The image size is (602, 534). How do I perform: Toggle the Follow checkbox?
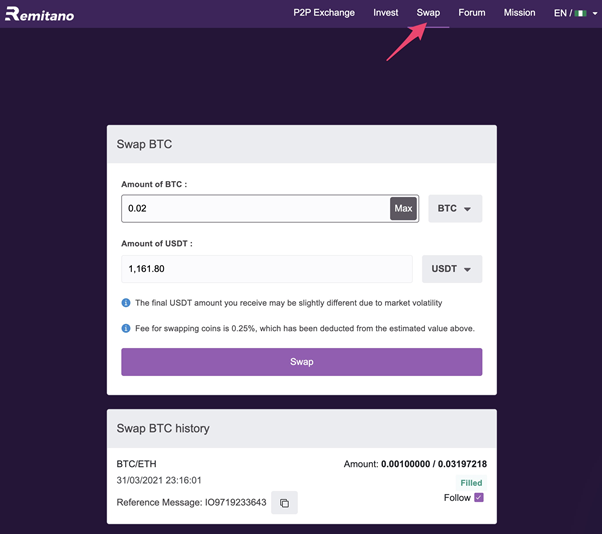479,498
